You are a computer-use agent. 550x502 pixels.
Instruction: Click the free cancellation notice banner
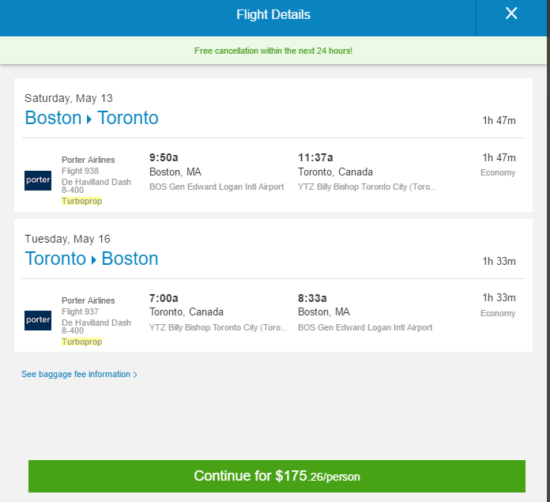[273, 51]
